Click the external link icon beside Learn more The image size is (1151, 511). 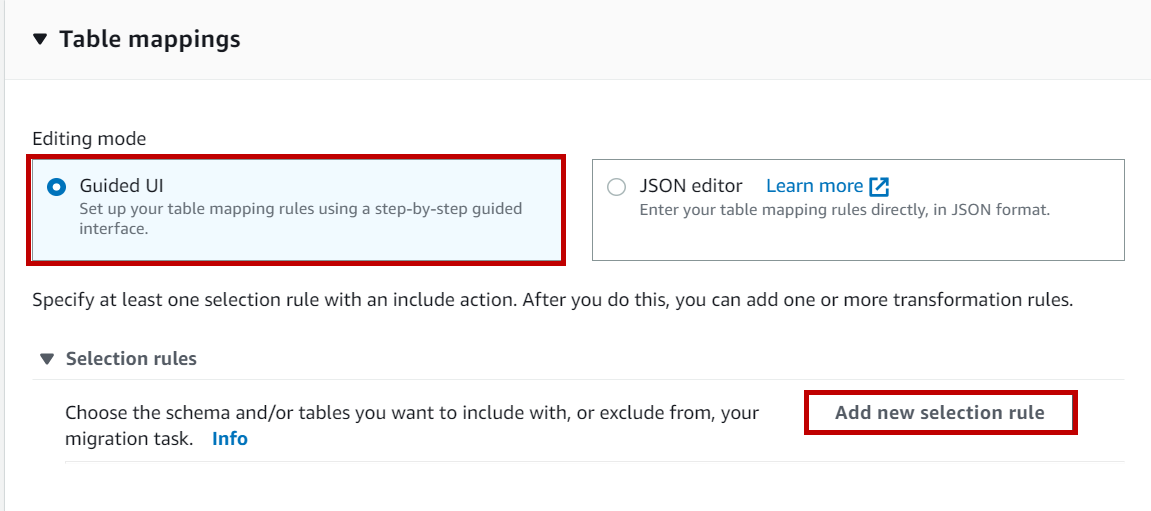[x=879, y=186]
